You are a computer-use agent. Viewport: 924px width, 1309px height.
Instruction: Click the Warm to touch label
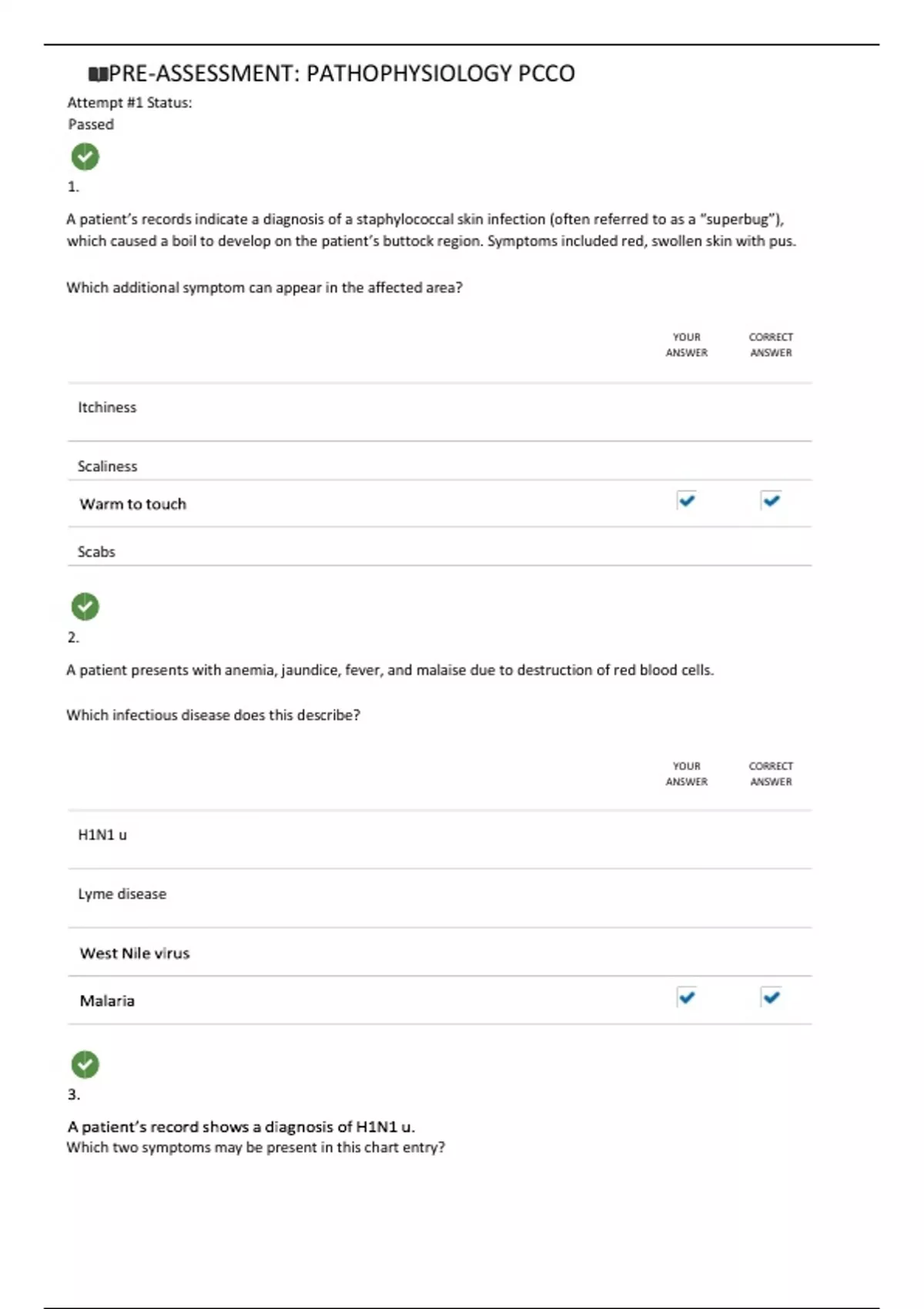133,504
